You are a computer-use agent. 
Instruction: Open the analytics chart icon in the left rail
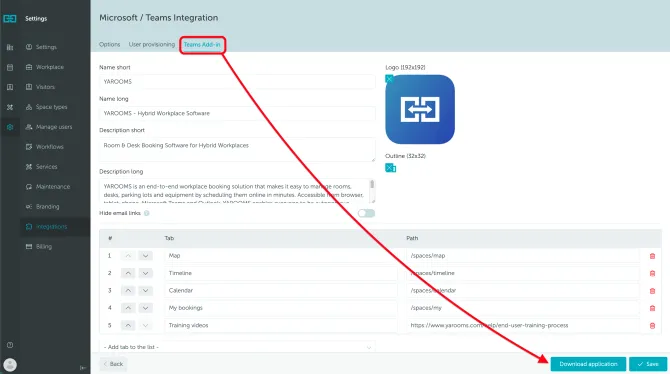(10, 47)
